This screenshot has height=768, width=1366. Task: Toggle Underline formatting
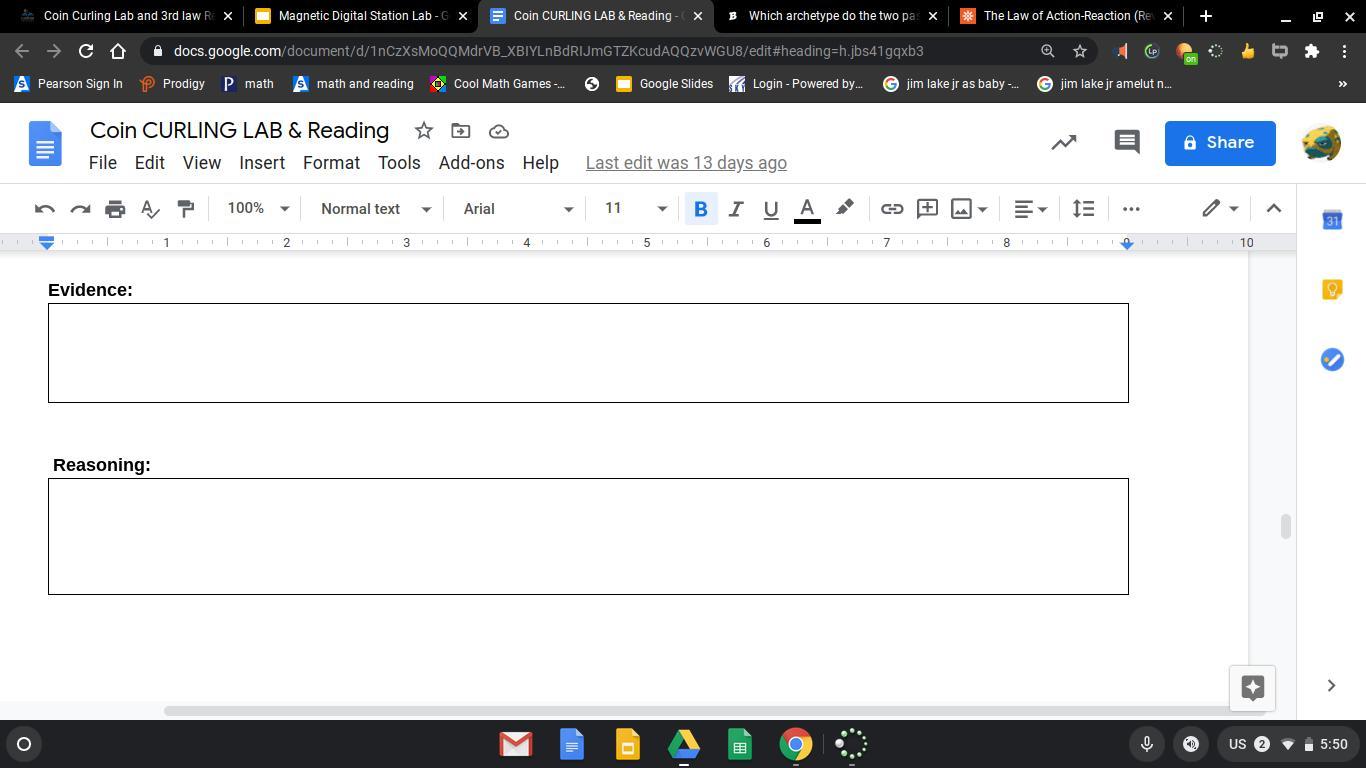coord(770,209)
